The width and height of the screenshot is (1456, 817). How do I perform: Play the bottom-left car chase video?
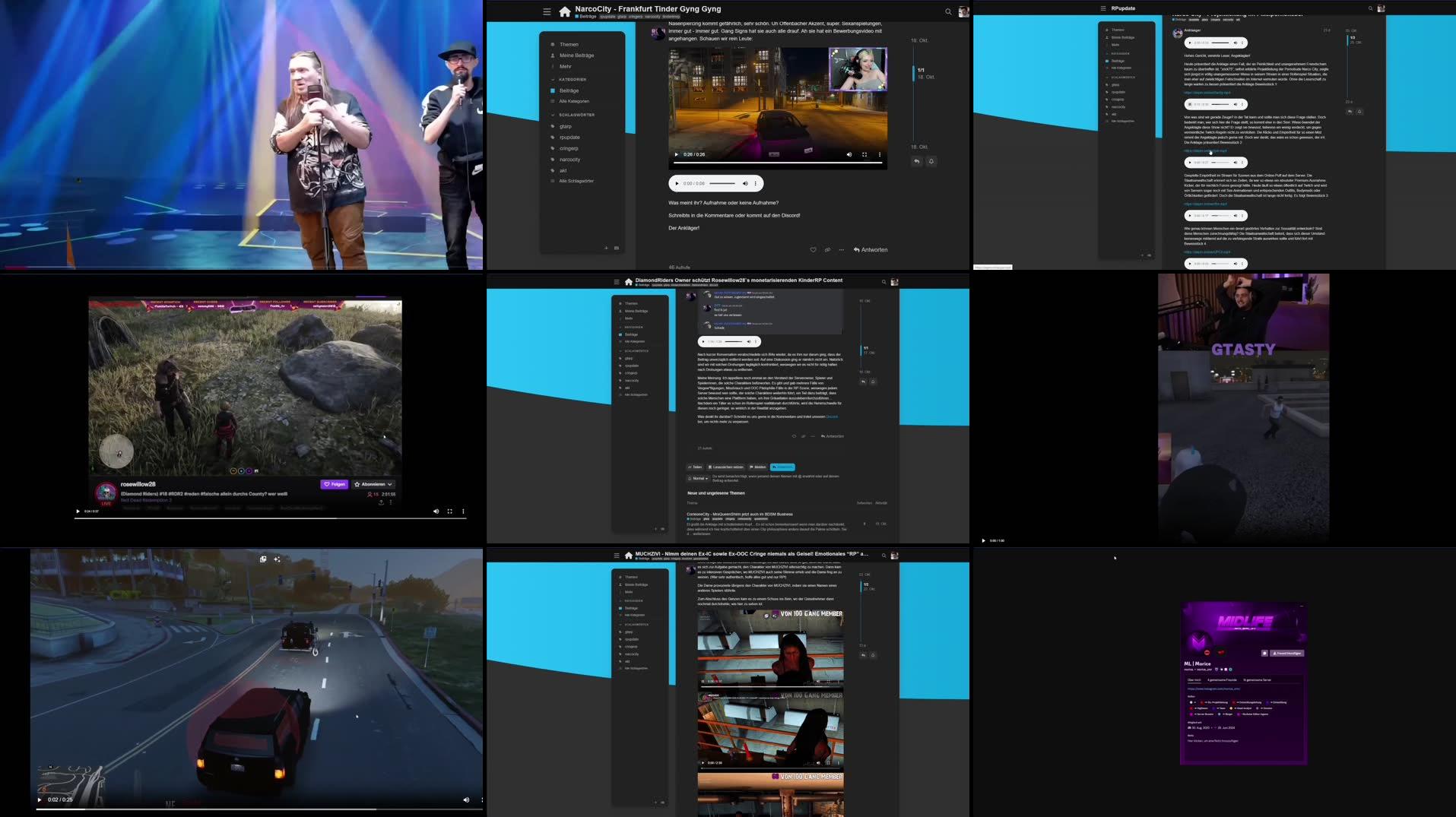(40, 800)
